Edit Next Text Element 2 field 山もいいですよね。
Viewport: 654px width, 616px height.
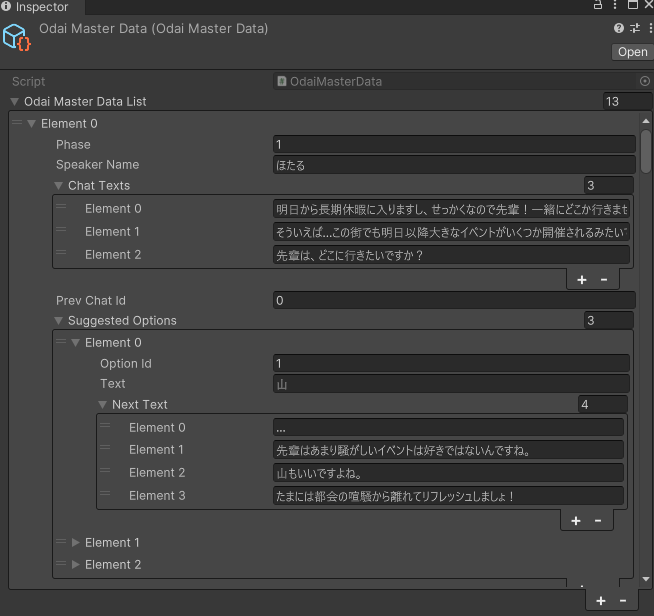click(x=448, y=473)
